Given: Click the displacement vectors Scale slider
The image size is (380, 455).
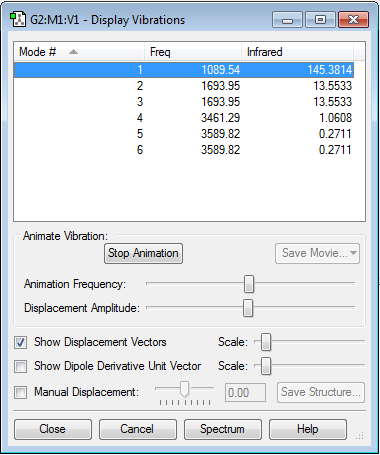Looking at the screenshot, I should click(266, 342).
